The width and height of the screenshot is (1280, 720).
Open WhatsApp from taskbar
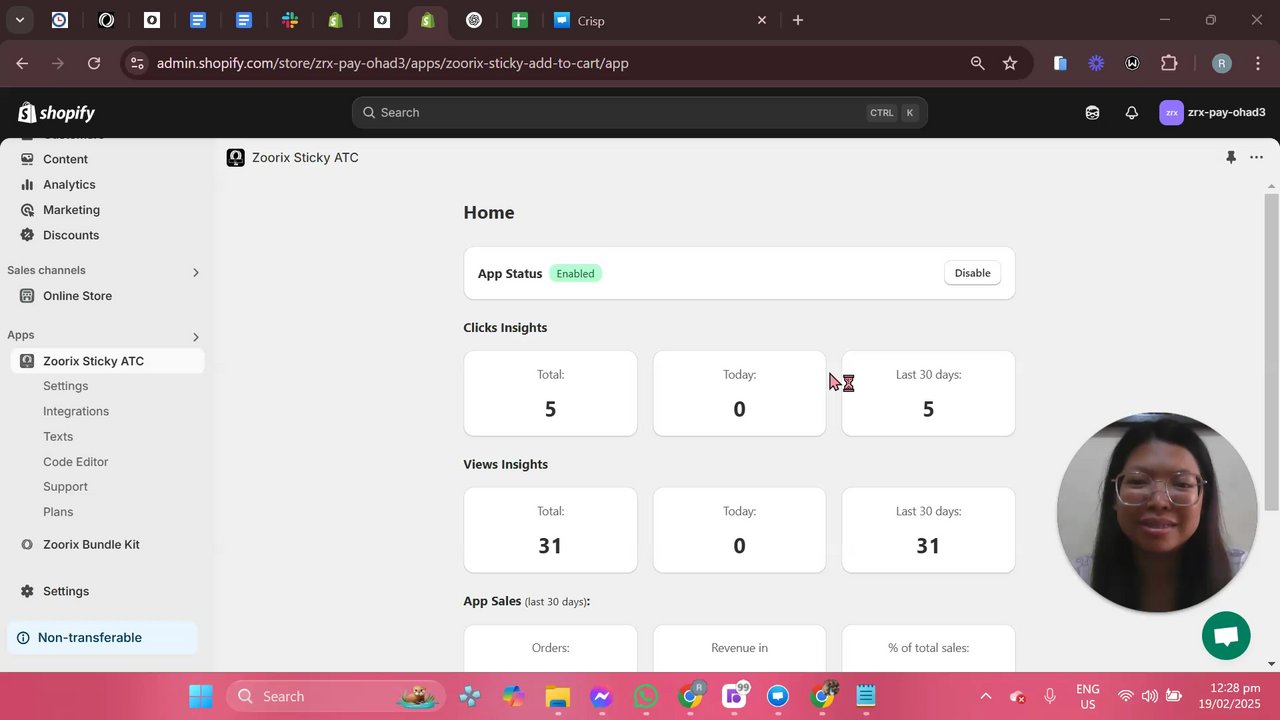645,696
